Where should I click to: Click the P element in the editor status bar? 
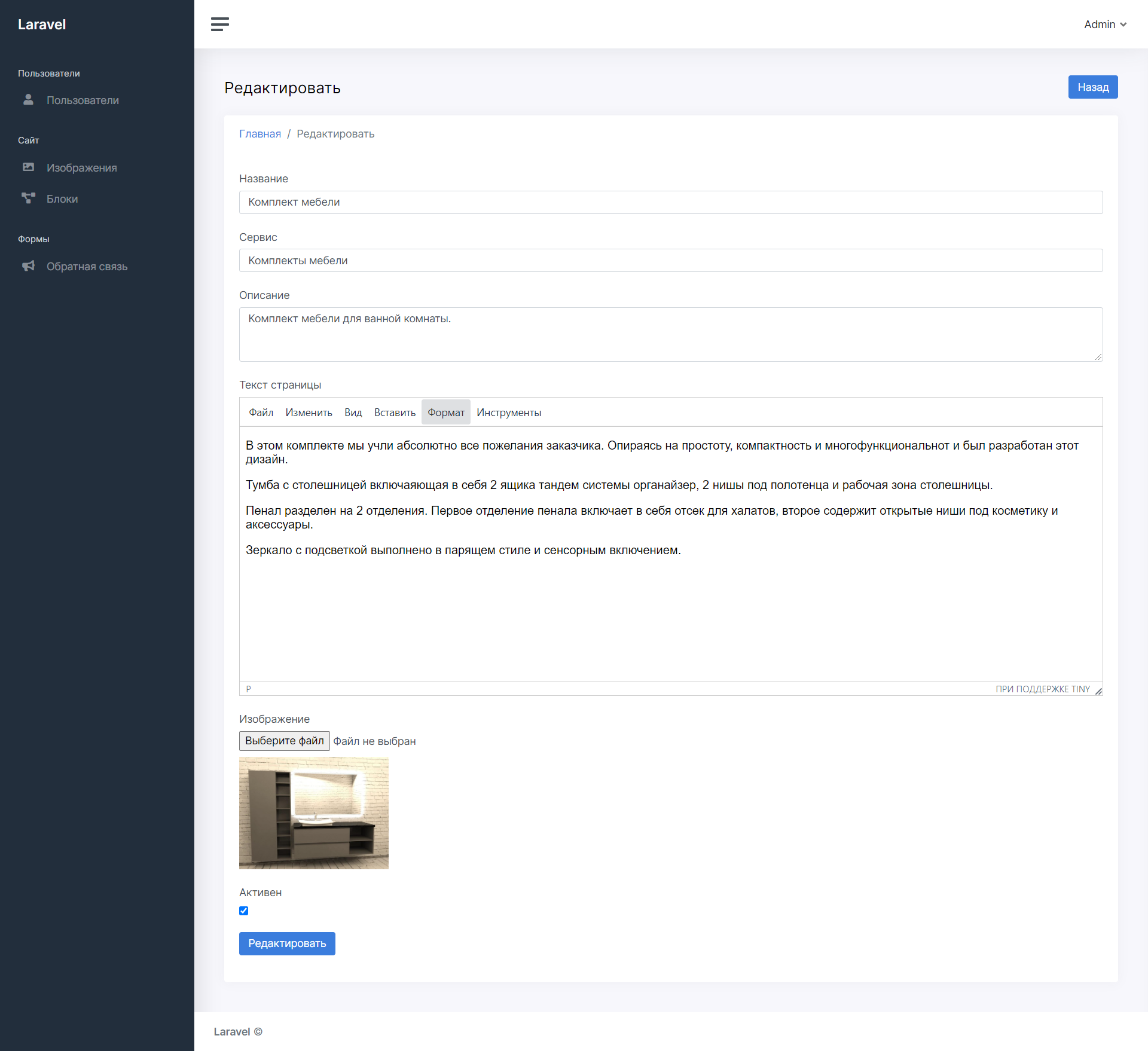point(249,689)
